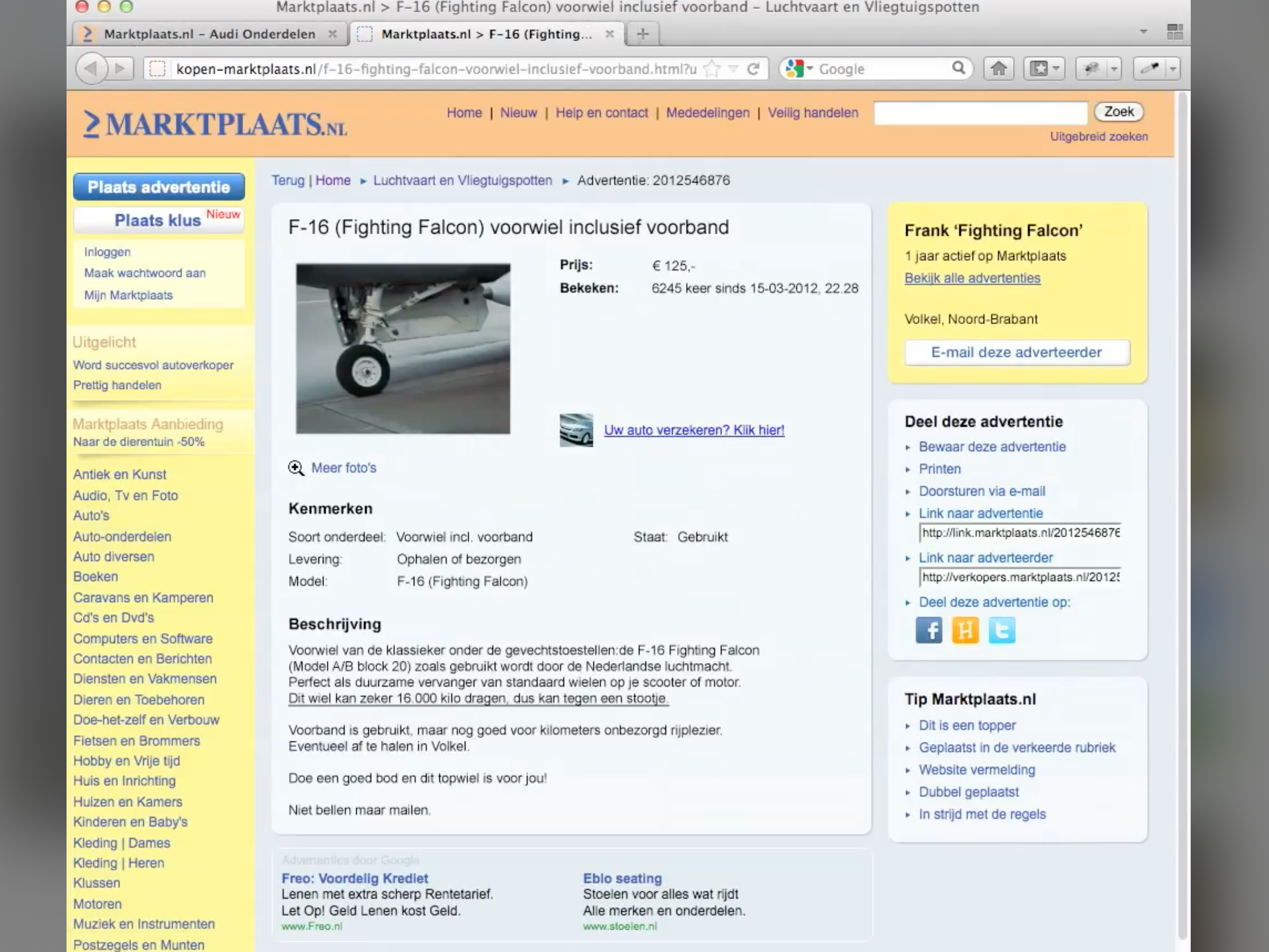Click Plaats advertentie button
The width and height of the screenshot is (1269, 952).
pyautogui.click(x=159, y=187)
